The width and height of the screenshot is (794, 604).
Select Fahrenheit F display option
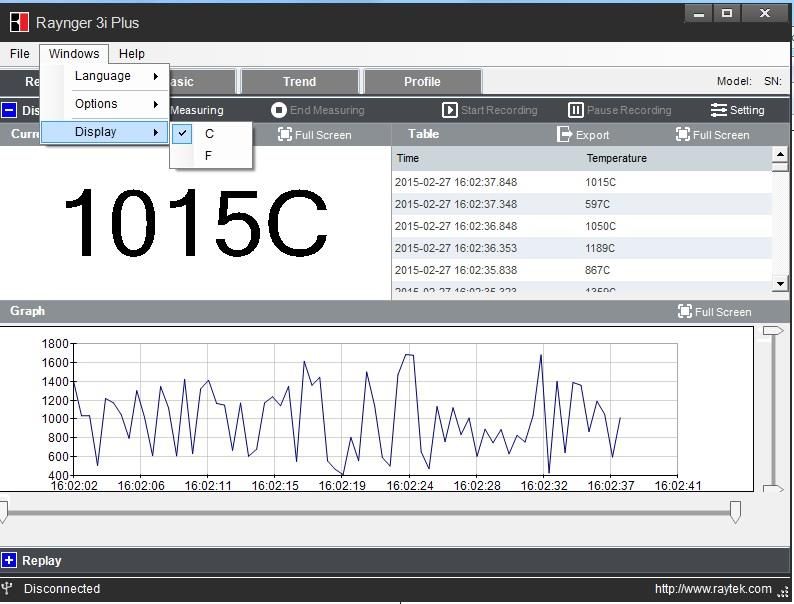[211, 155]
